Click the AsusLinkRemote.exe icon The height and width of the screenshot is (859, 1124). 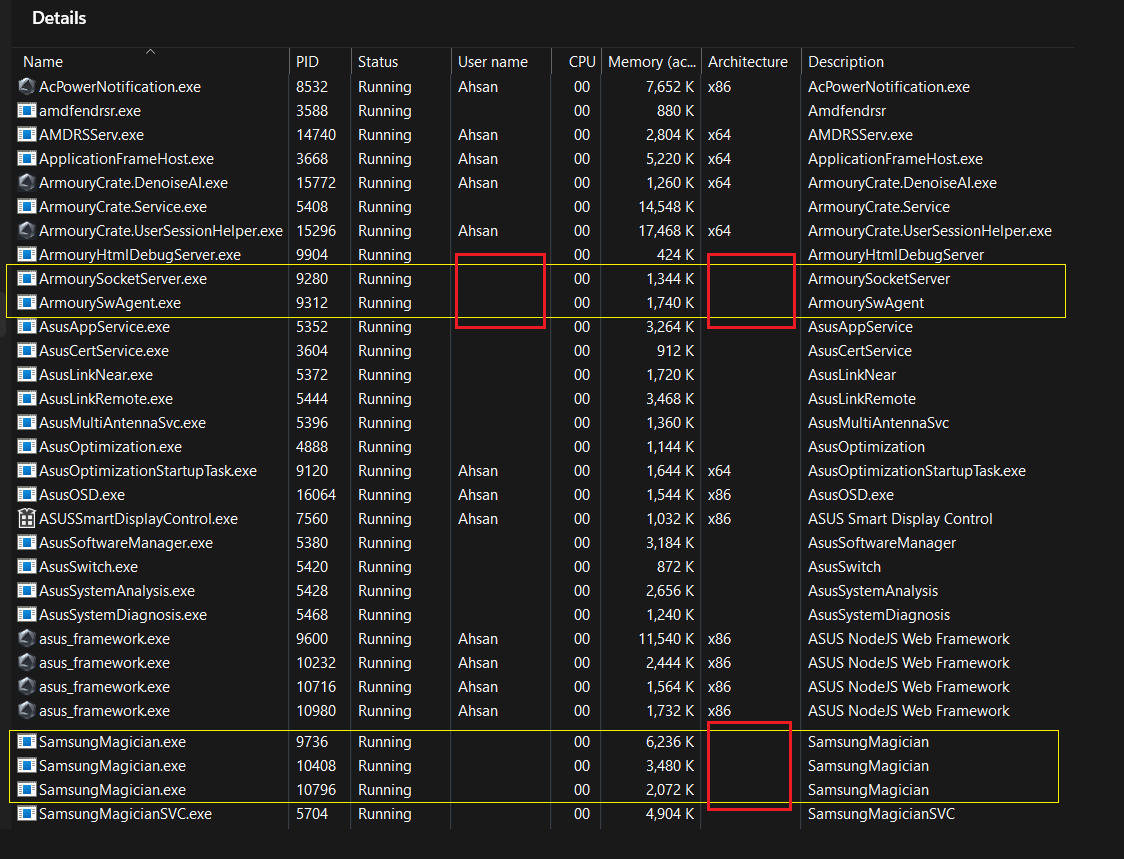tap(27, 399)
